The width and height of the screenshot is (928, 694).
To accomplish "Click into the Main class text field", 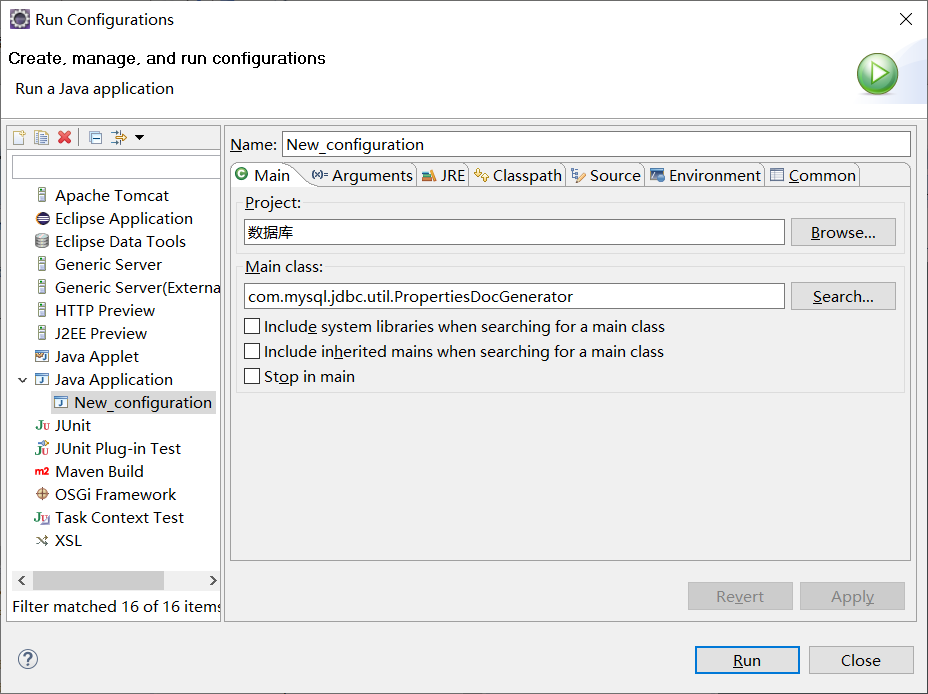I will pos(514,296).
